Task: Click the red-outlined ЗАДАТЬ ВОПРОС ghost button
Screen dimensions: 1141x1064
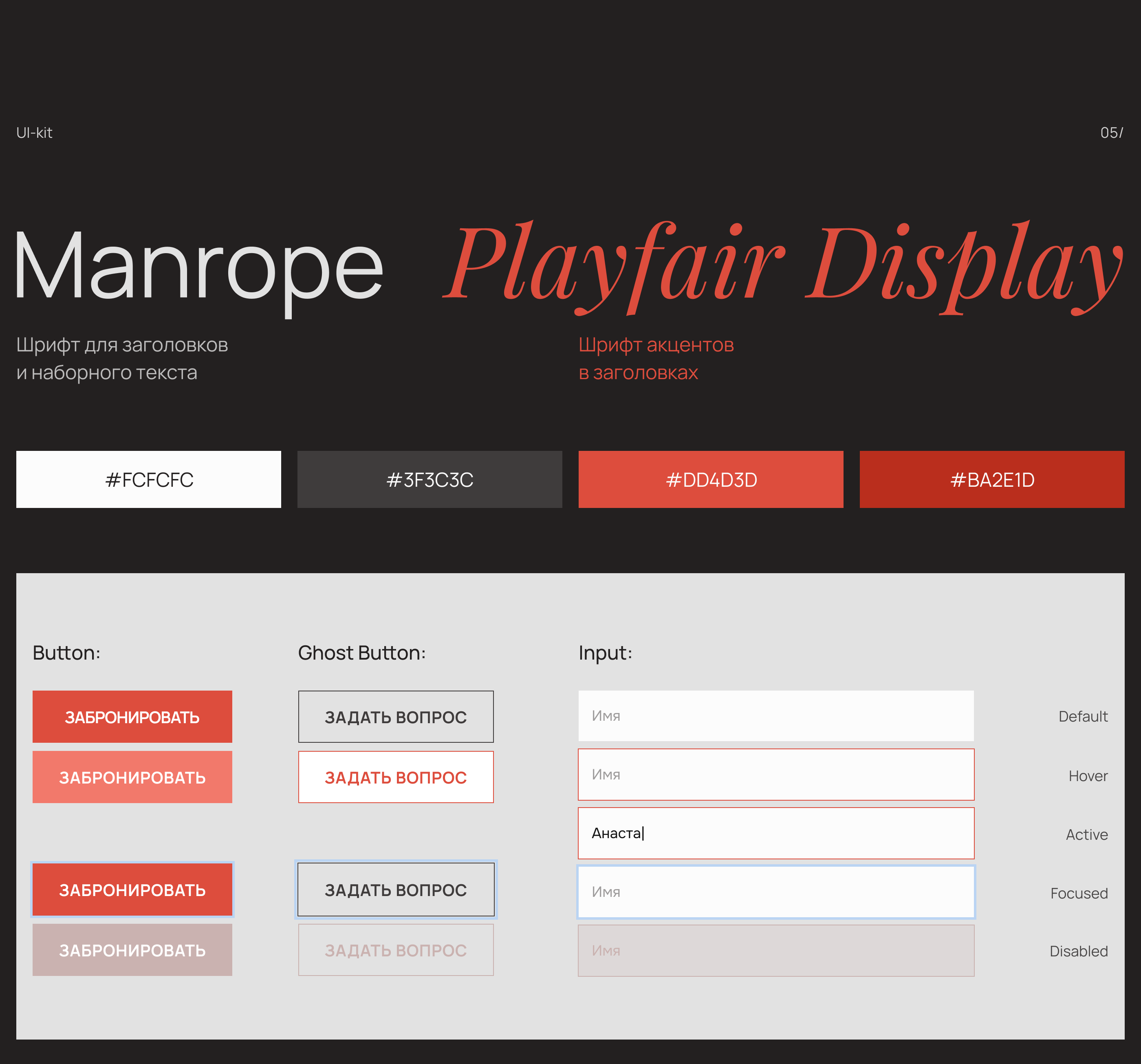Action: (395, 777)
